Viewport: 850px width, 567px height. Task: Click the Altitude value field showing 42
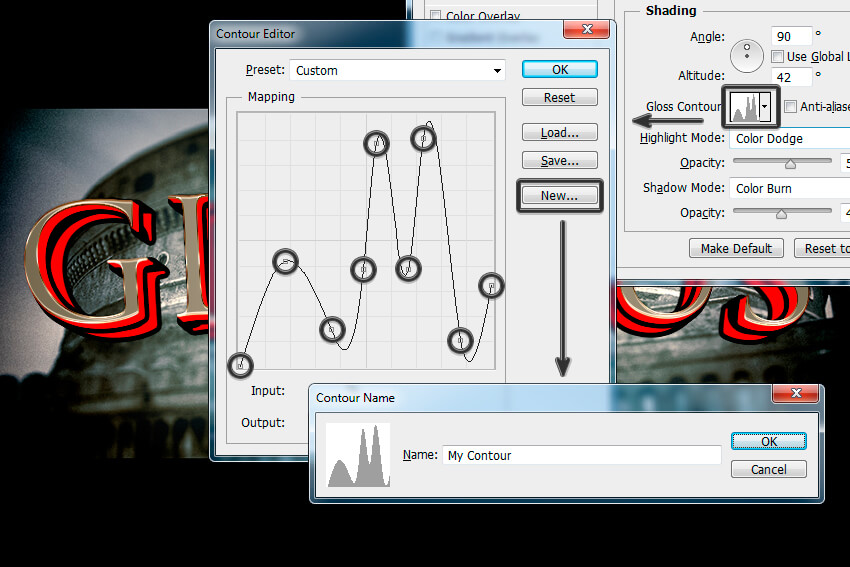point(791,77)
